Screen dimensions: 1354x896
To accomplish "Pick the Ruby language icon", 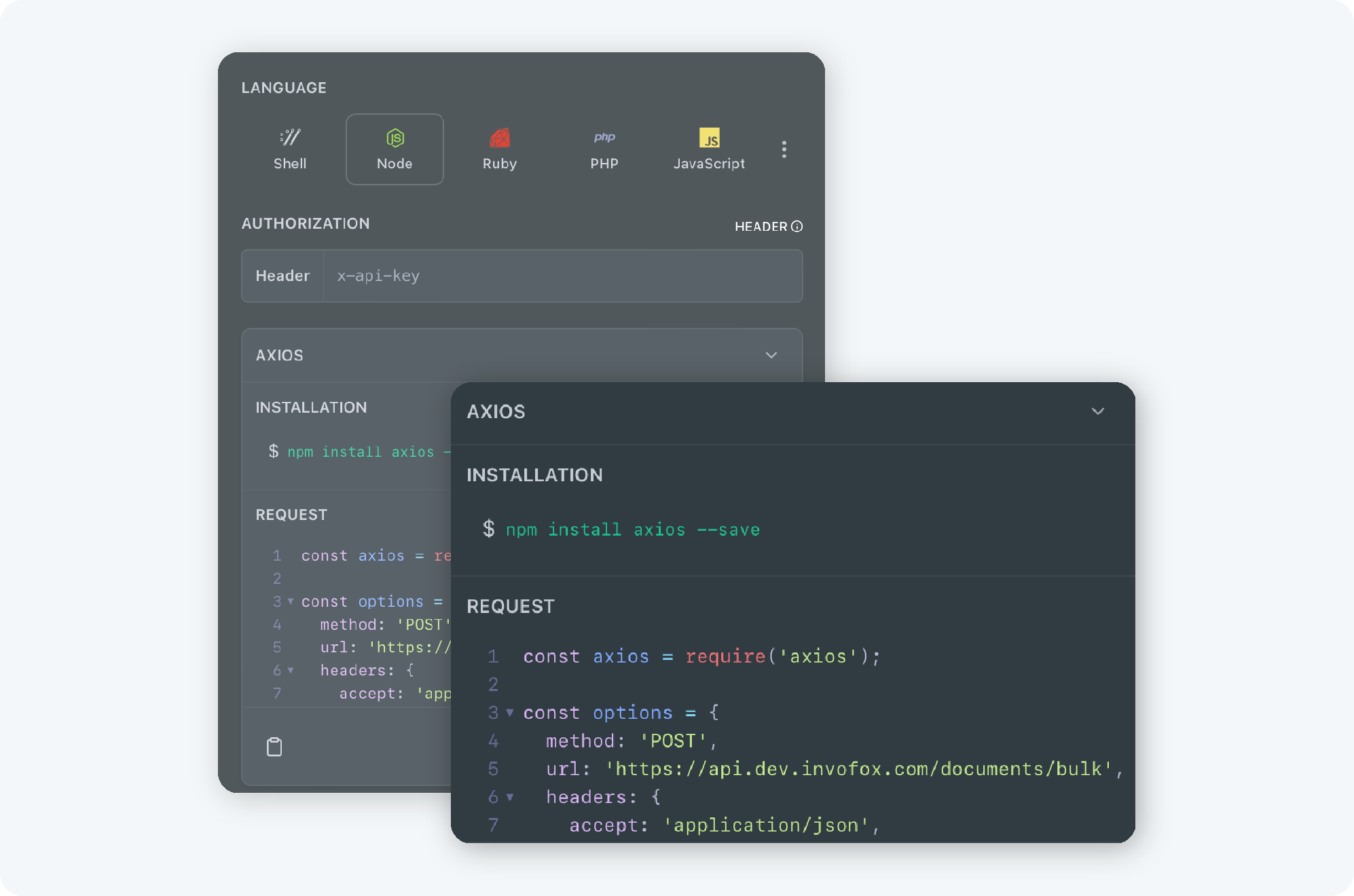I will [500, 149].
